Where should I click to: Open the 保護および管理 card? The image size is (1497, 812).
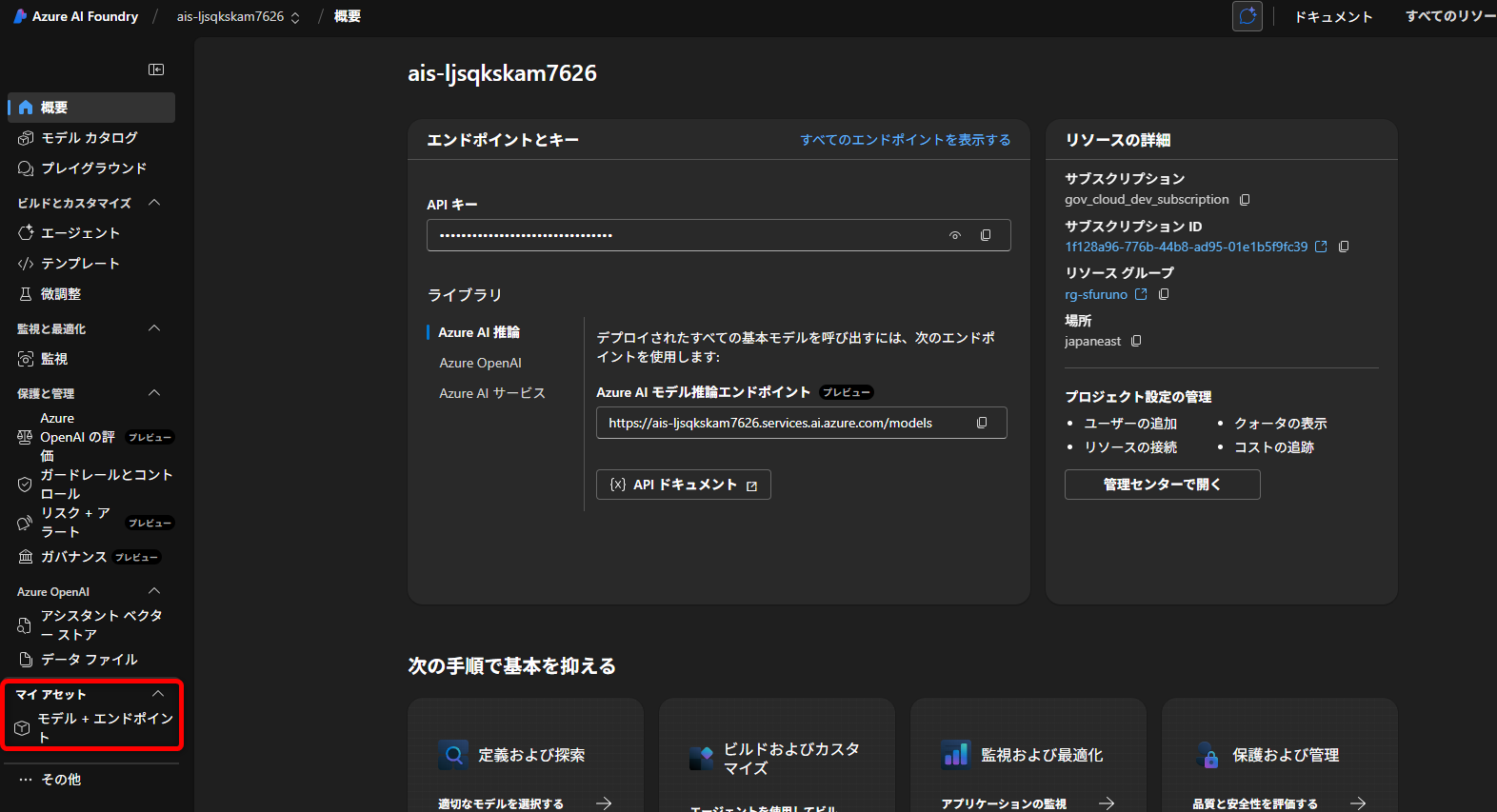click(1280, 755)
